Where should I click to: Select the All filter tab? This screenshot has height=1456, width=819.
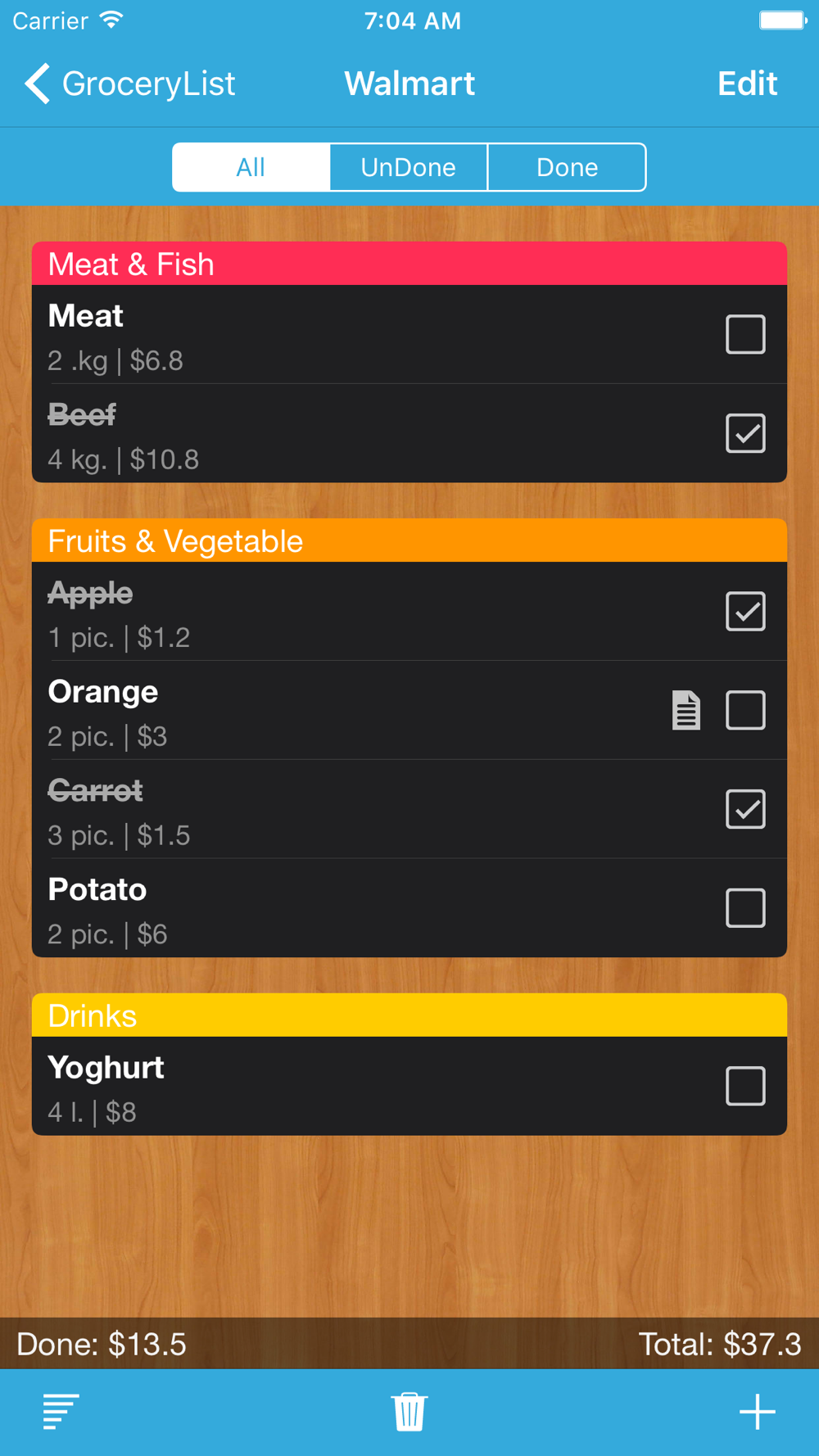click(x=251, y=167)
